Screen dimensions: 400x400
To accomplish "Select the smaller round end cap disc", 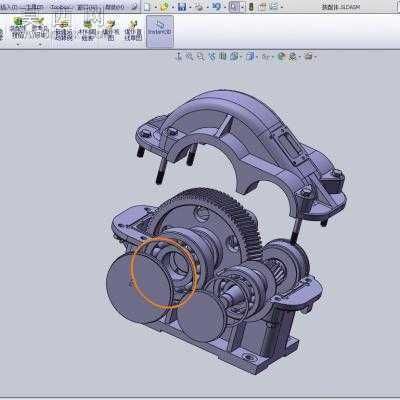I will (x=202, y=317).
